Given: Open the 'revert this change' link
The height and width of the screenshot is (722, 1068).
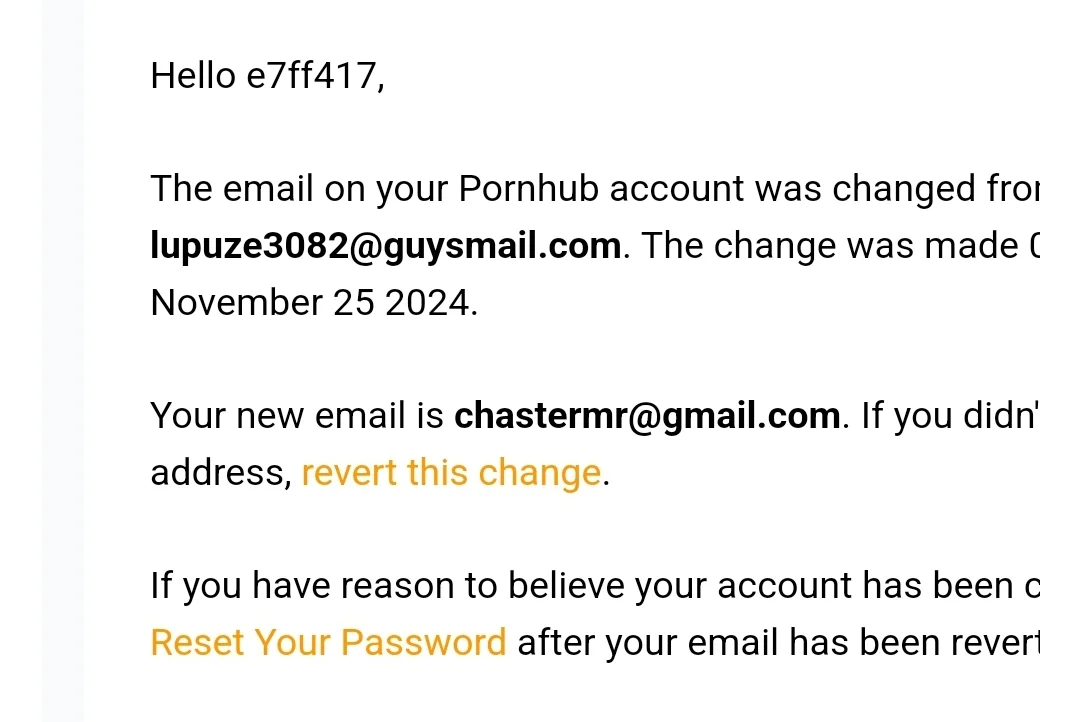Looking at the screenshot, I should pyautogui.click(x=452, y=473).
